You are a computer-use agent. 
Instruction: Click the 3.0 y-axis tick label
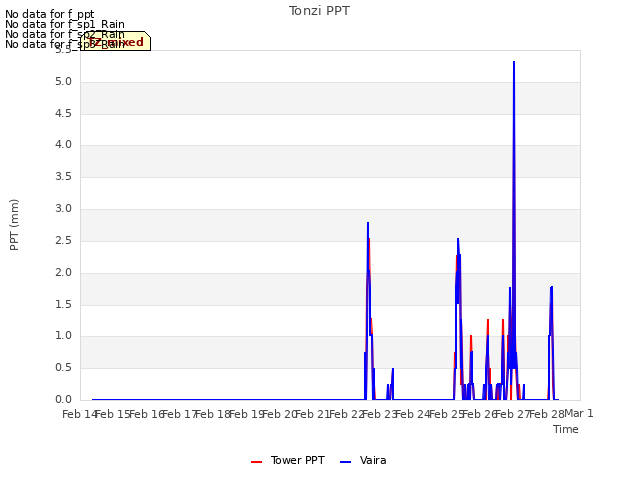tap(63, 209)
